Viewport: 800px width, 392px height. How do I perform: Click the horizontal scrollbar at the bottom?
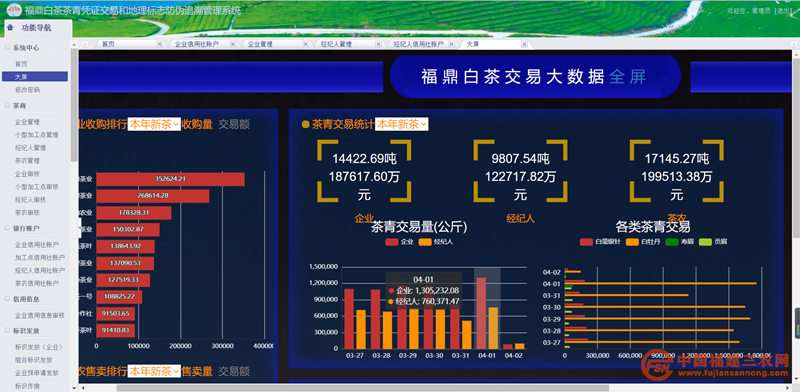point(362,388)
